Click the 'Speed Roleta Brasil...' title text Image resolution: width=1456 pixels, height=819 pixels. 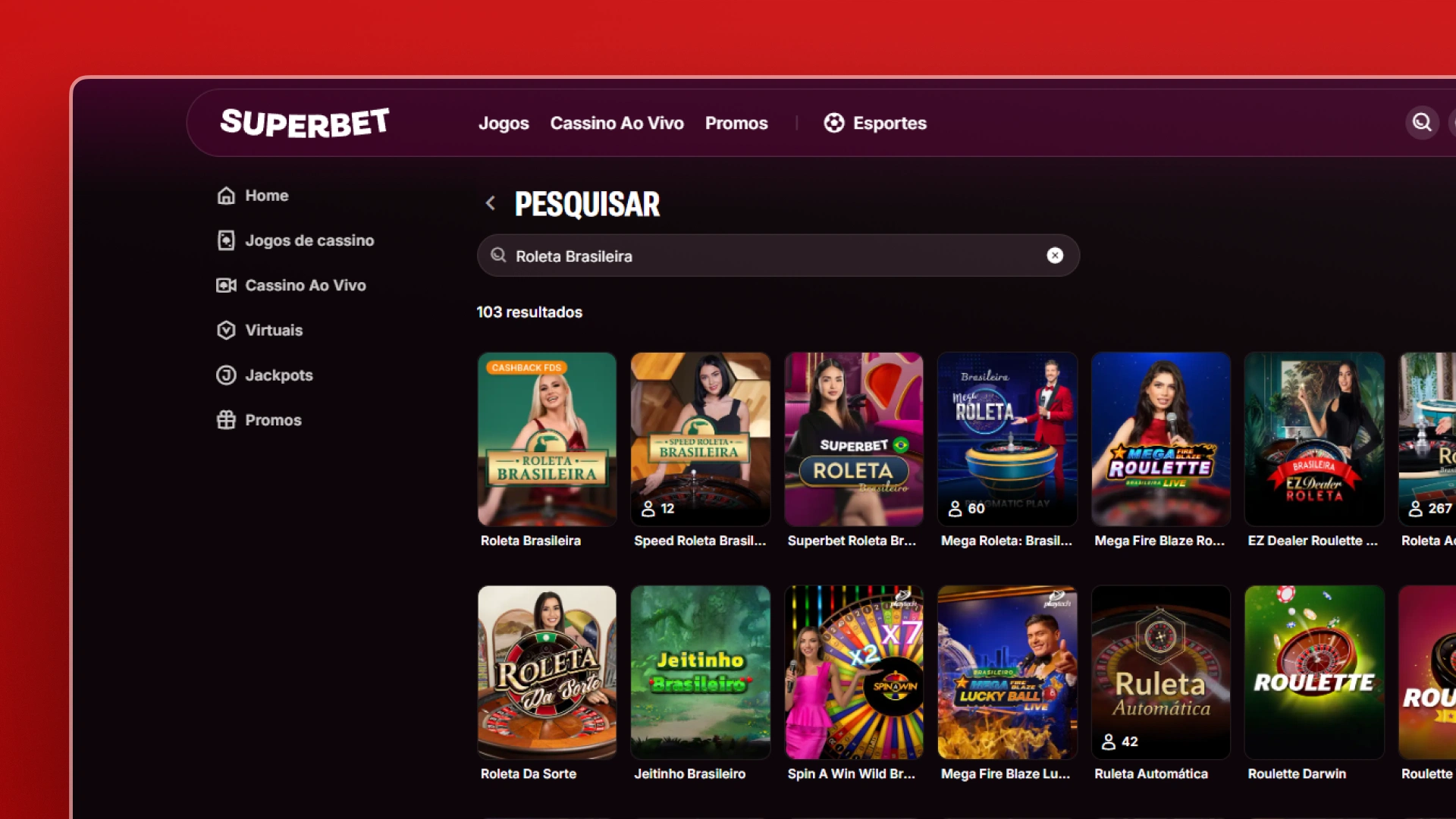[x=700, y=541]
